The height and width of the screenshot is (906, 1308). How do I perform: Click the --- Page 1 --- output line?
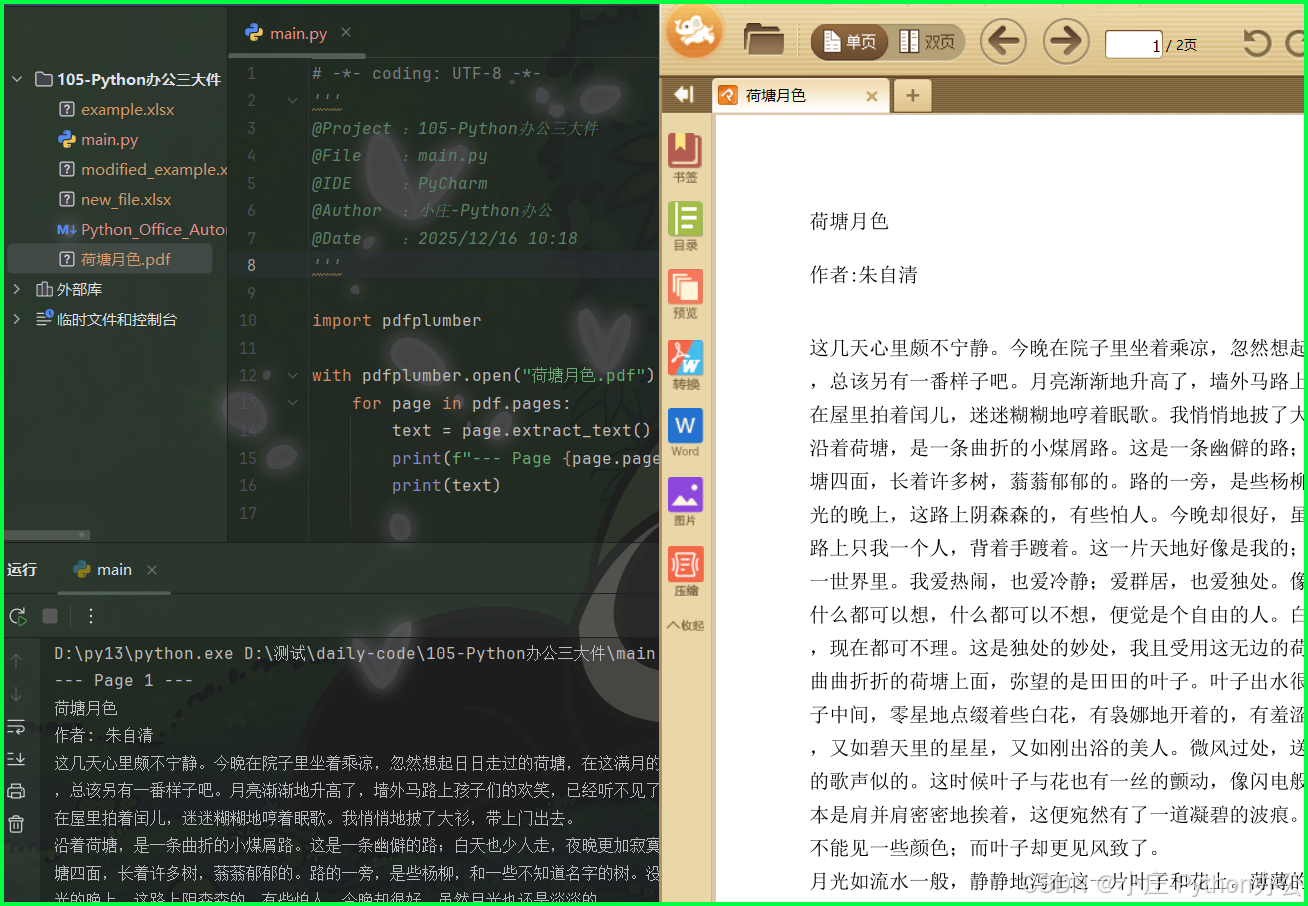click(x=123, y=680)
